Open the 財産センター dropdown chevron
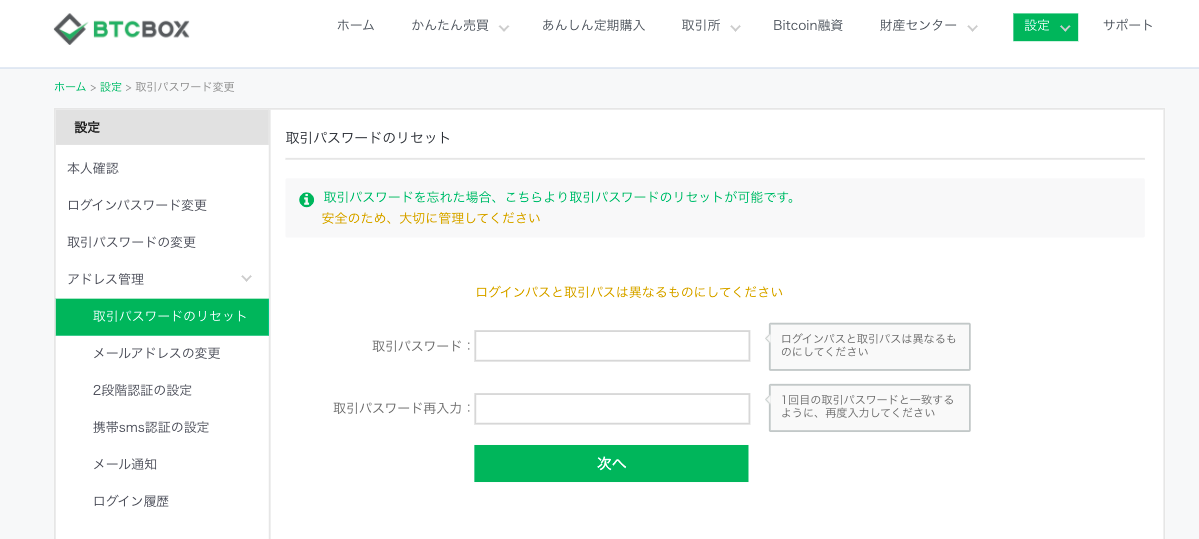The width and height of the screenshot is (1199, 539). [972, 28]
